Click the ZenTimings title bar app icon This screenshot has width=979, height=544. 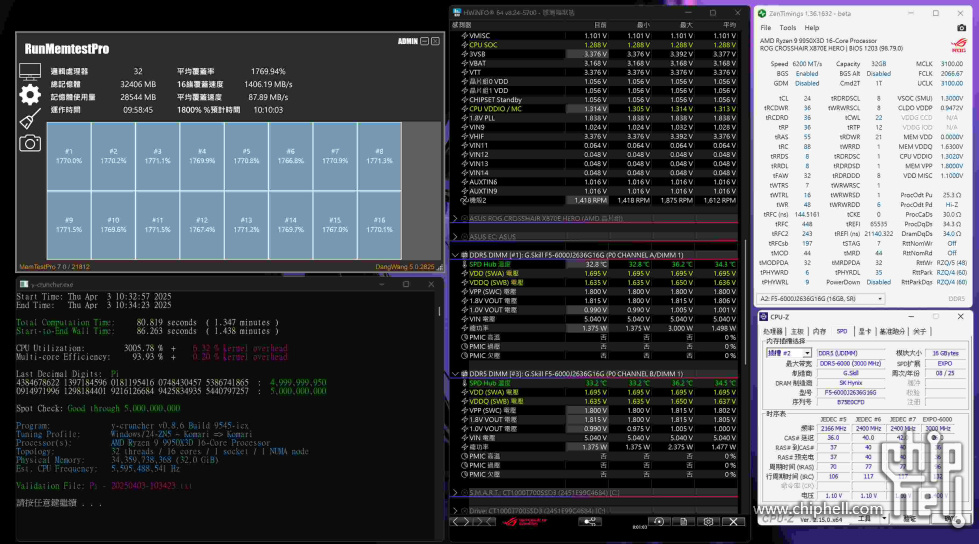[x=762, y=13]
